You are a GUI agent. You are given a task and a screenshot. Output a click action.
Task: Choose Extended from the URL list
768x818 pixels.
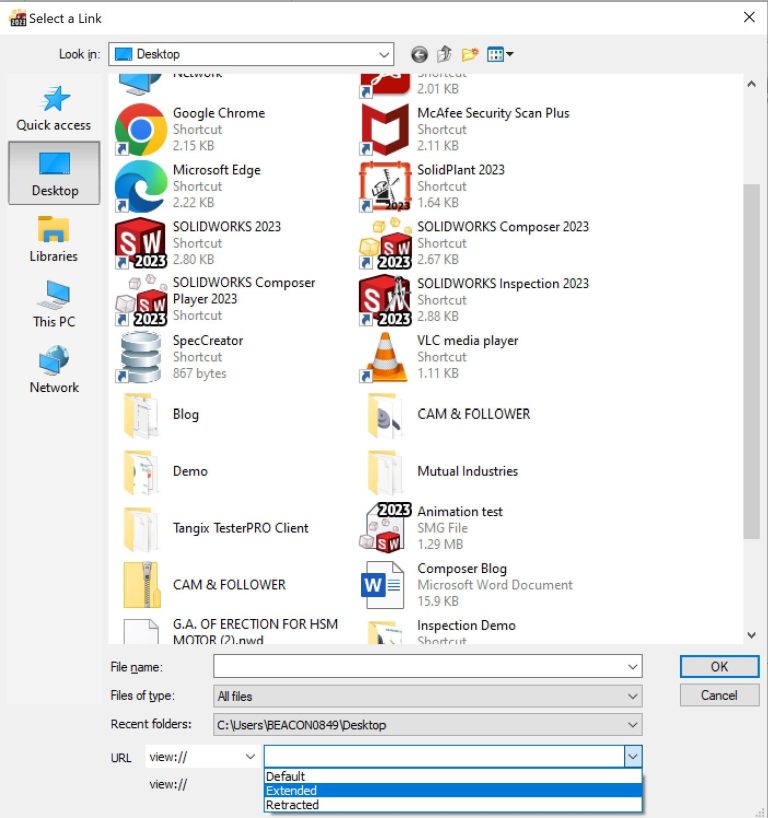point(453,790)
